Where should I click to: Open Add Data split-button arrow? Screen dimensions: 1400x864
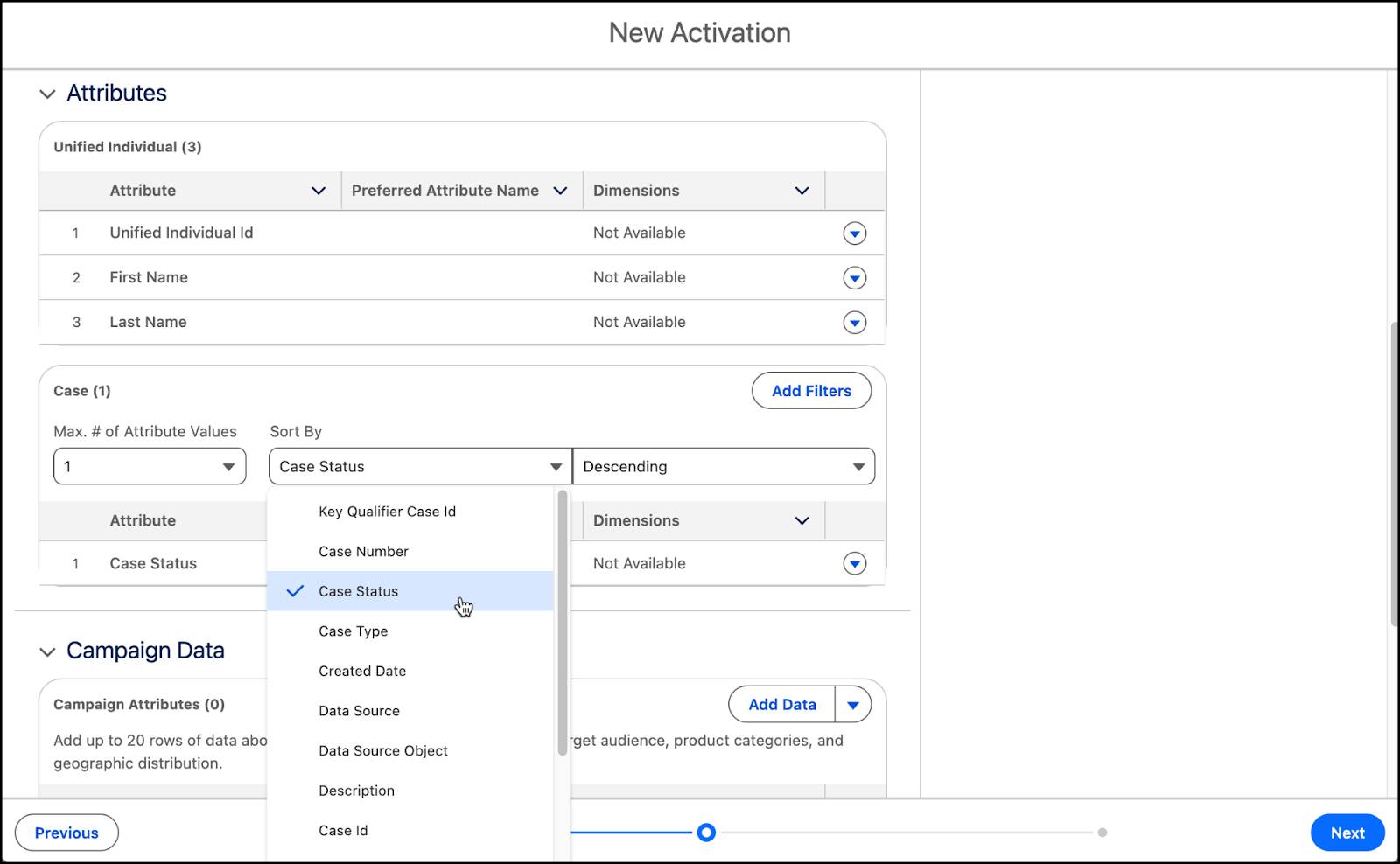click(x=853, y=705)
